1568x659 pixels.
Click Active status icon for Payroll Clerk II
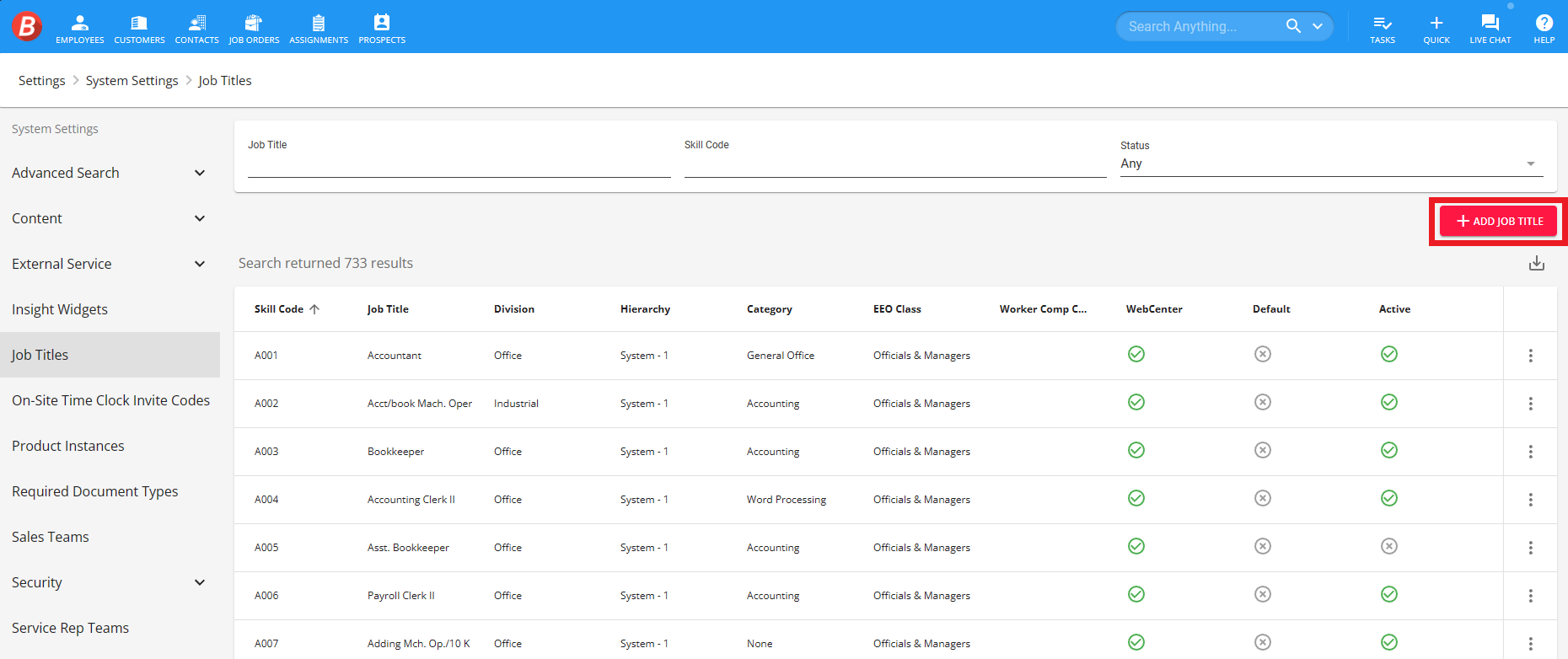(x=1389, y=594)
